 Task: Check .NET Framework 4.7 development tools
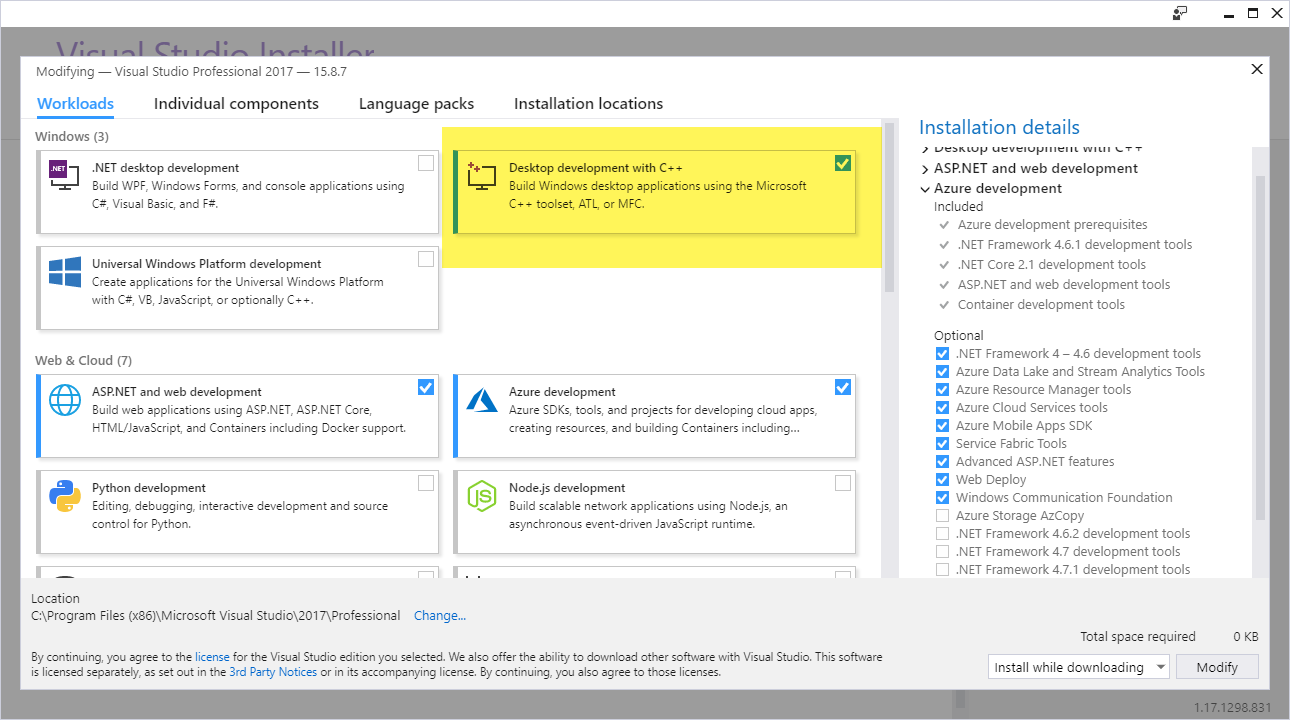(x=942, y=552)
